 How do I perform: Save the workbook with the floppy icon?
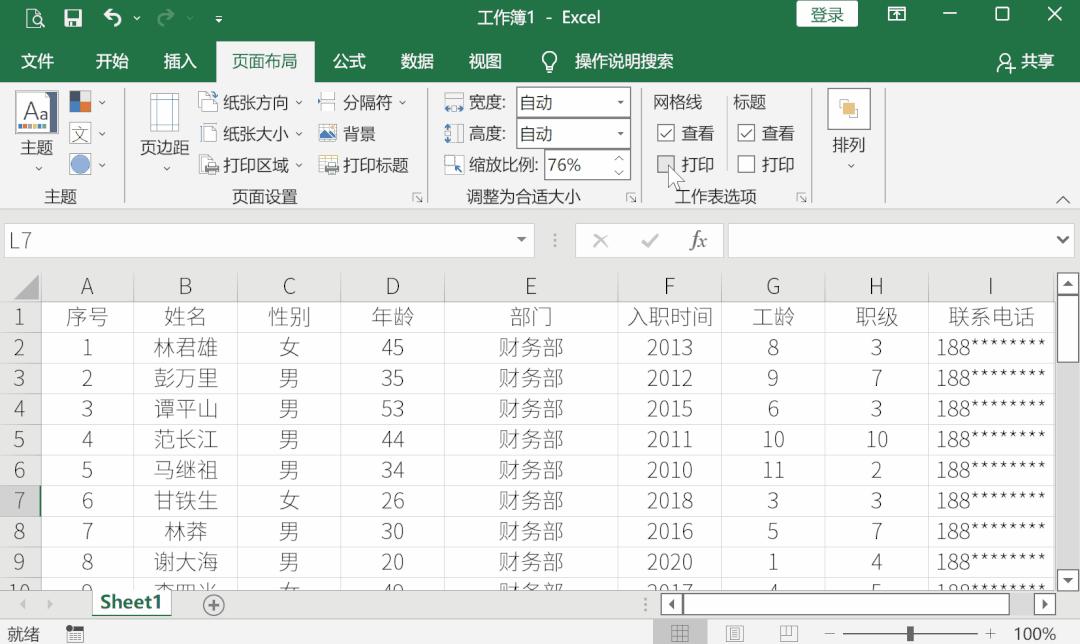tap(73, 18)
